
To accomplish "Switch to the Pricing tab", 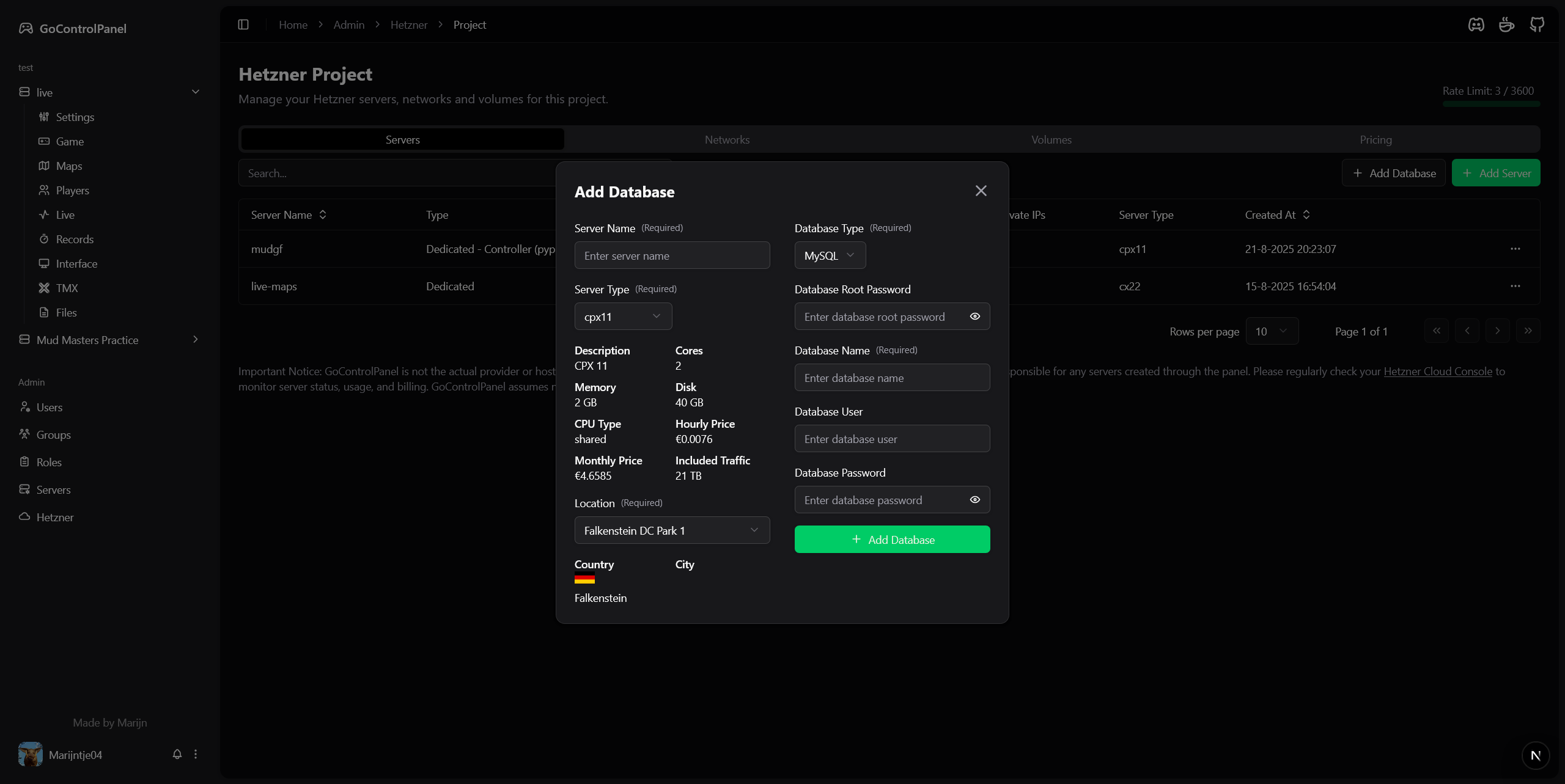I will pos(1375,139).
